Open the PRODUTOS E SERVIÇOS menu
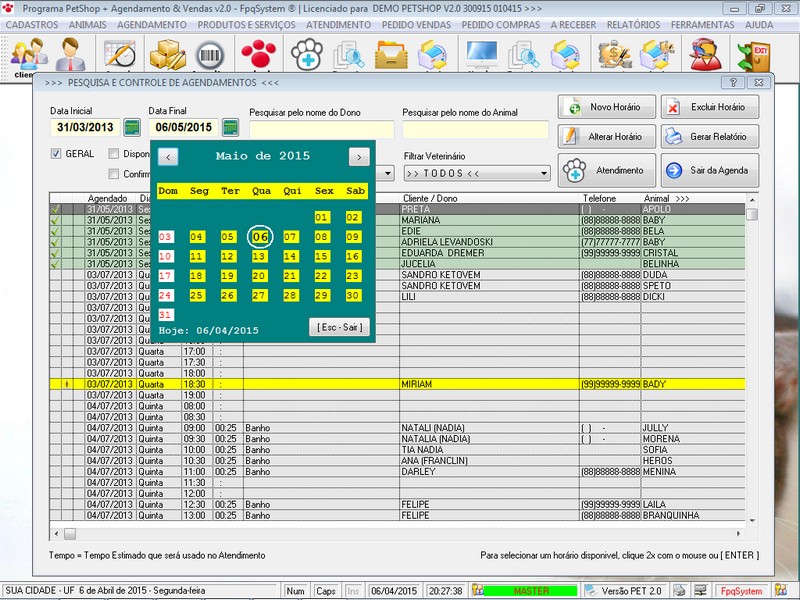Viewport: 800px width, 600px height. pos(246,24)
